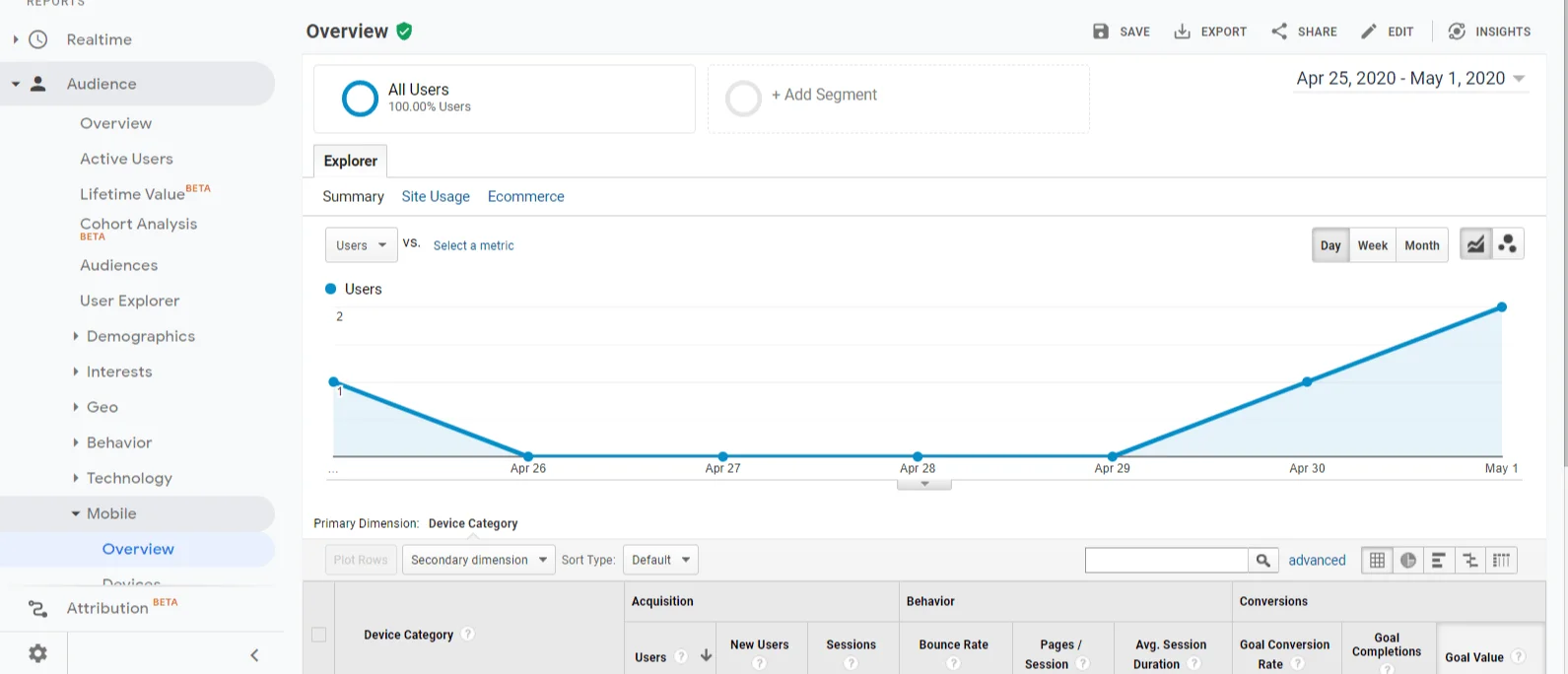Click the table search input field

point(1167,561)
